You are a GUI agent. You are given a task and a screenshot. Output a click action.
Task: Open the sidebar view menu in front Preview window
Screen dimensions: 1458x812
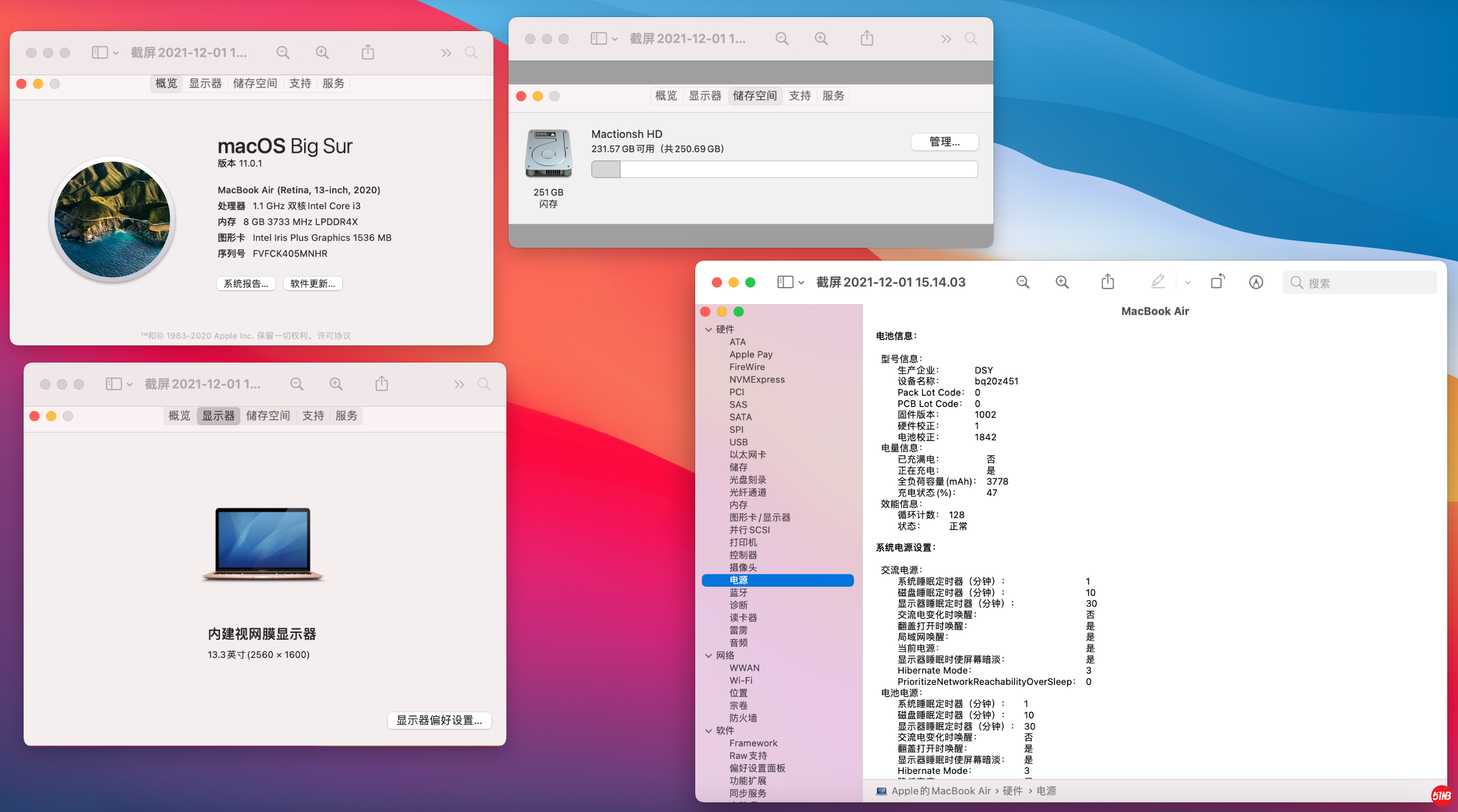791,282
